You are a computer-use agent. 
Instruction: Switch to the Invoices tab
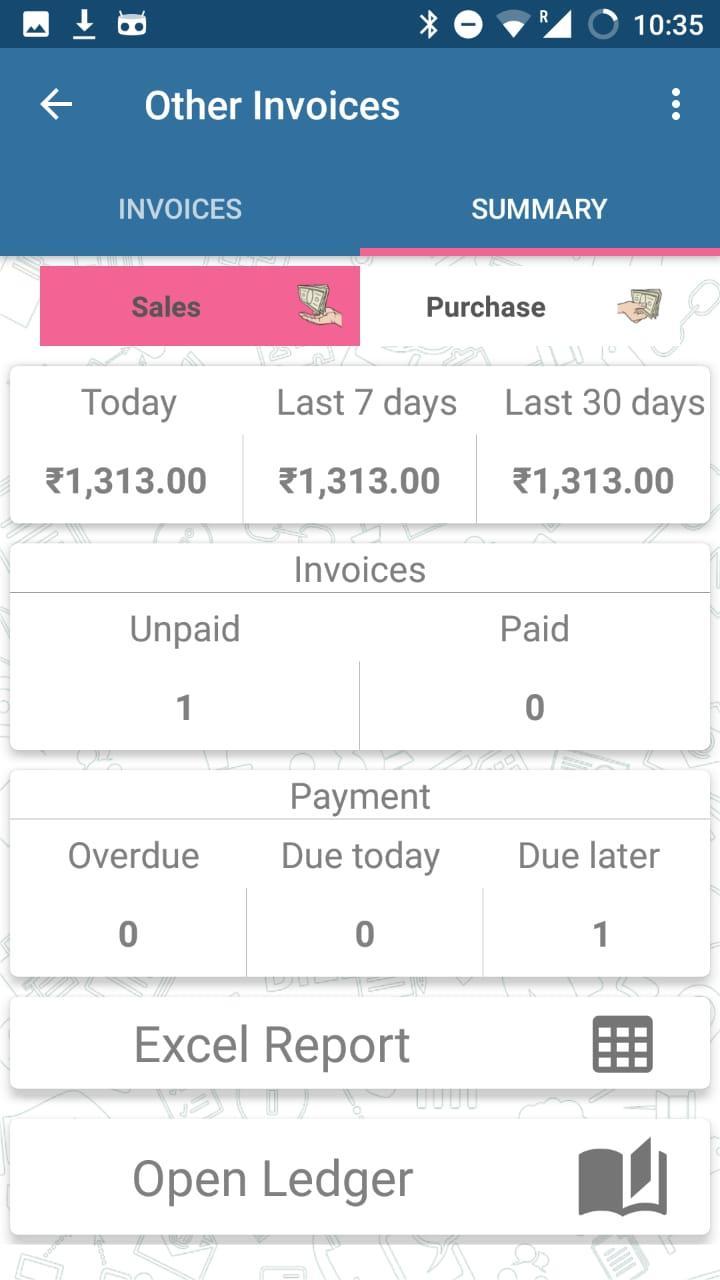coord(180,209)
